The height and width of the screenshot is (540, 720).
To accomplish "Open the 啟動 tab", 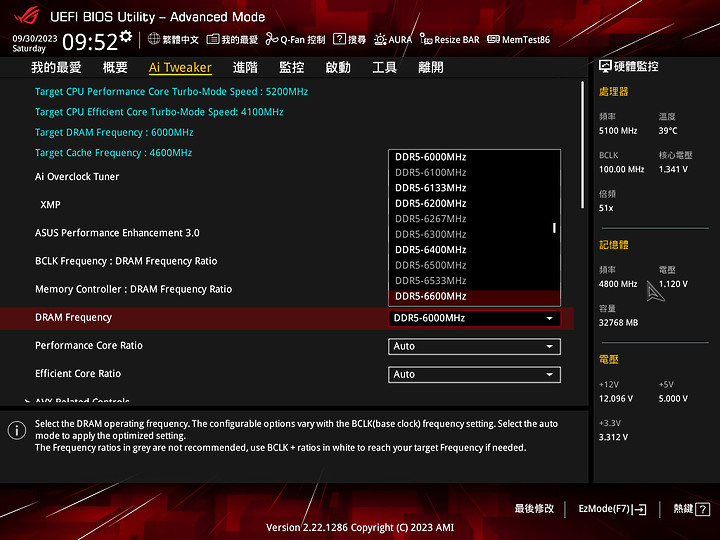I will tap(338, 68).
